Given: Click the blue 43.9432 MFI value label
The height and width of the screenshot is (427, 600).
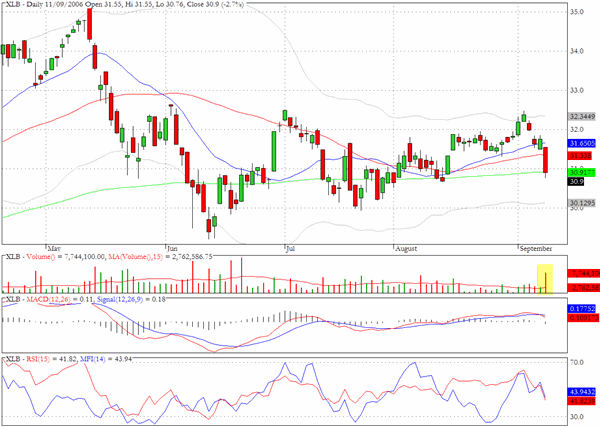Looking at the screenshot, I should coord(582,392).
